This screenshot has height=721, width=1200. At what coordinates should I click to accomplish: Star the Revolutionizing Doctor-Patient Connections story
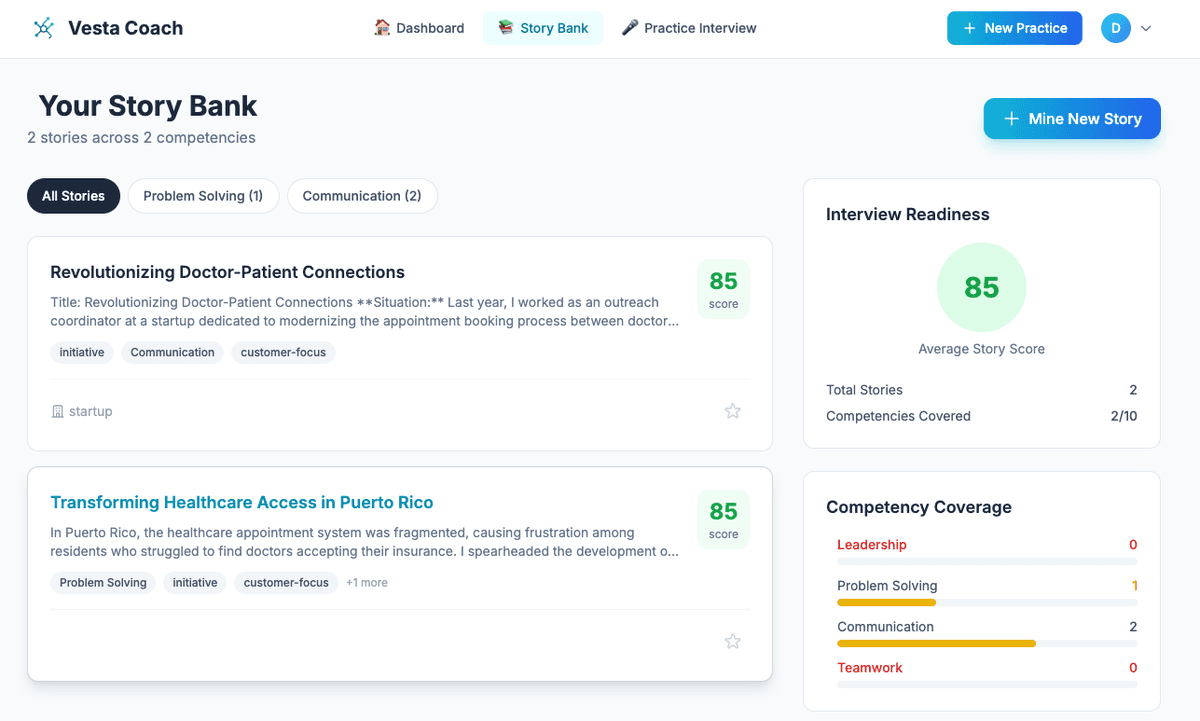point(733,411)
